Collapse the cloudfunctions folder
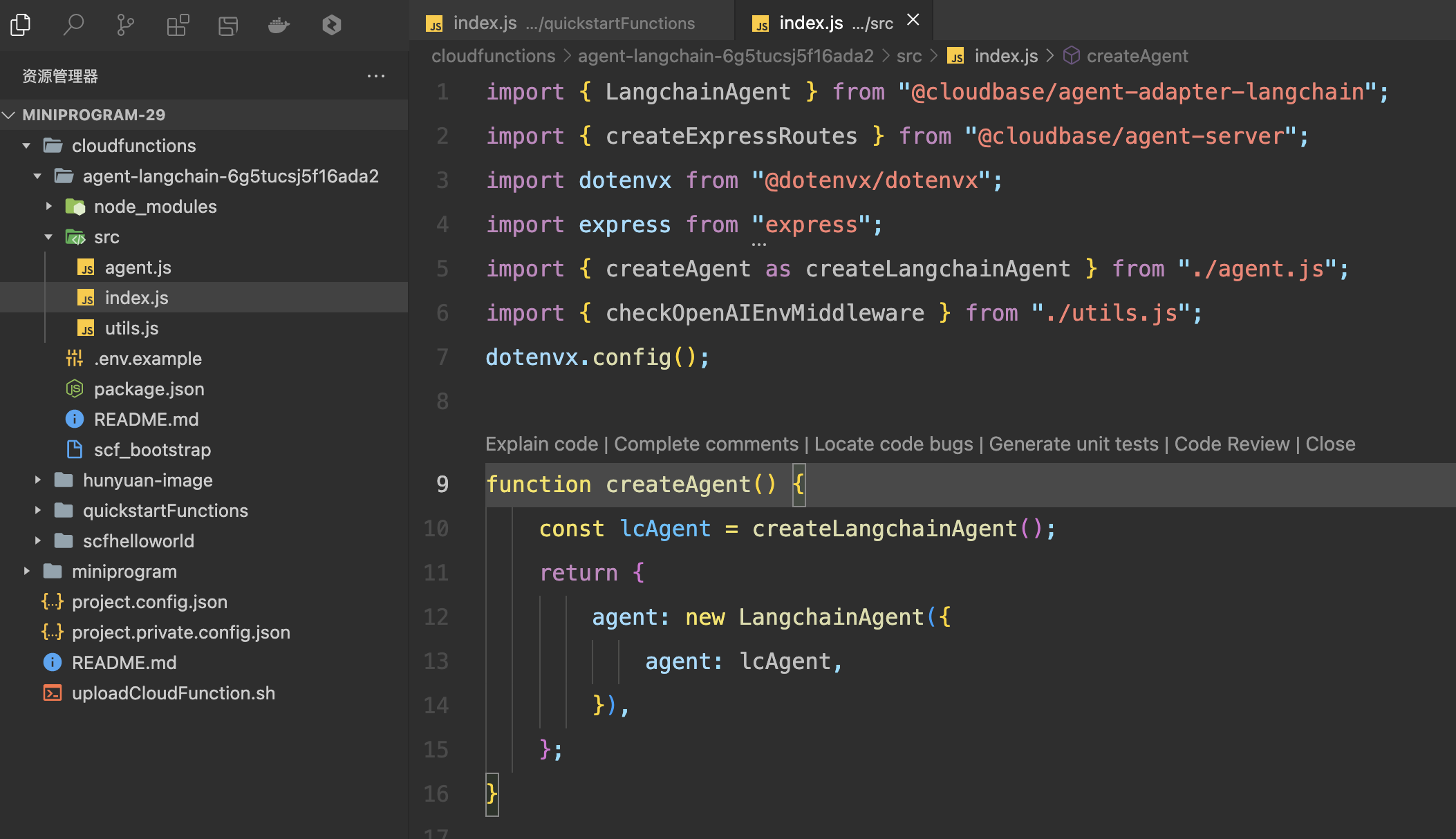The height and width of the screenshot is (839, 1456). tap(26, 146)
